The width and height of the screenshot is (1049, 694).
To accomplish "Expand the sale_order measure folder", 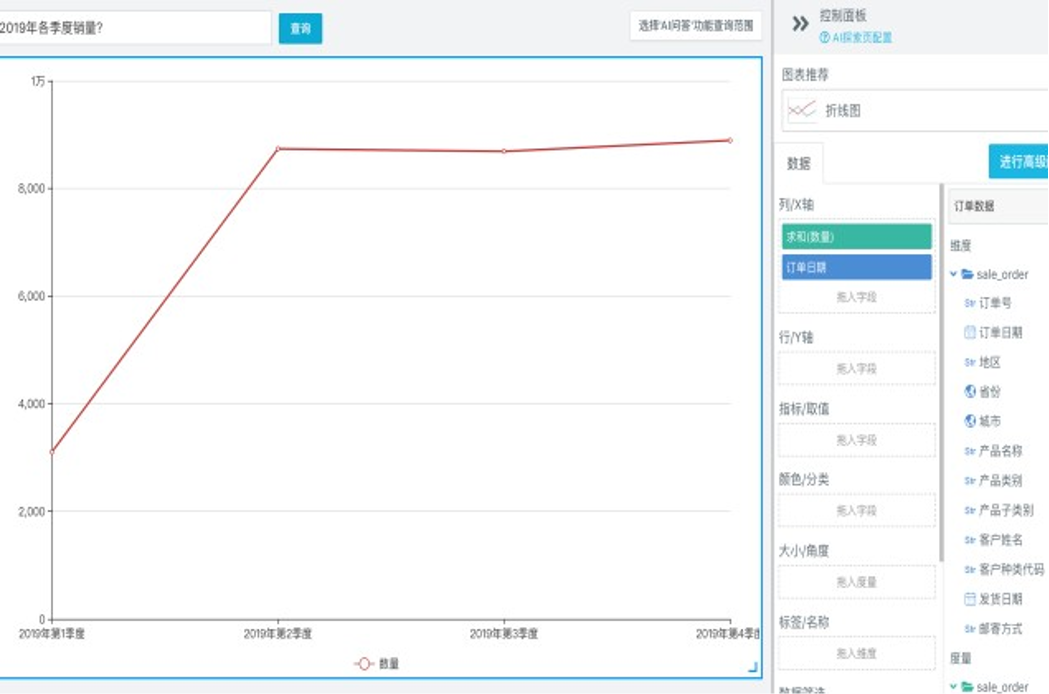I will coord(954,687).
